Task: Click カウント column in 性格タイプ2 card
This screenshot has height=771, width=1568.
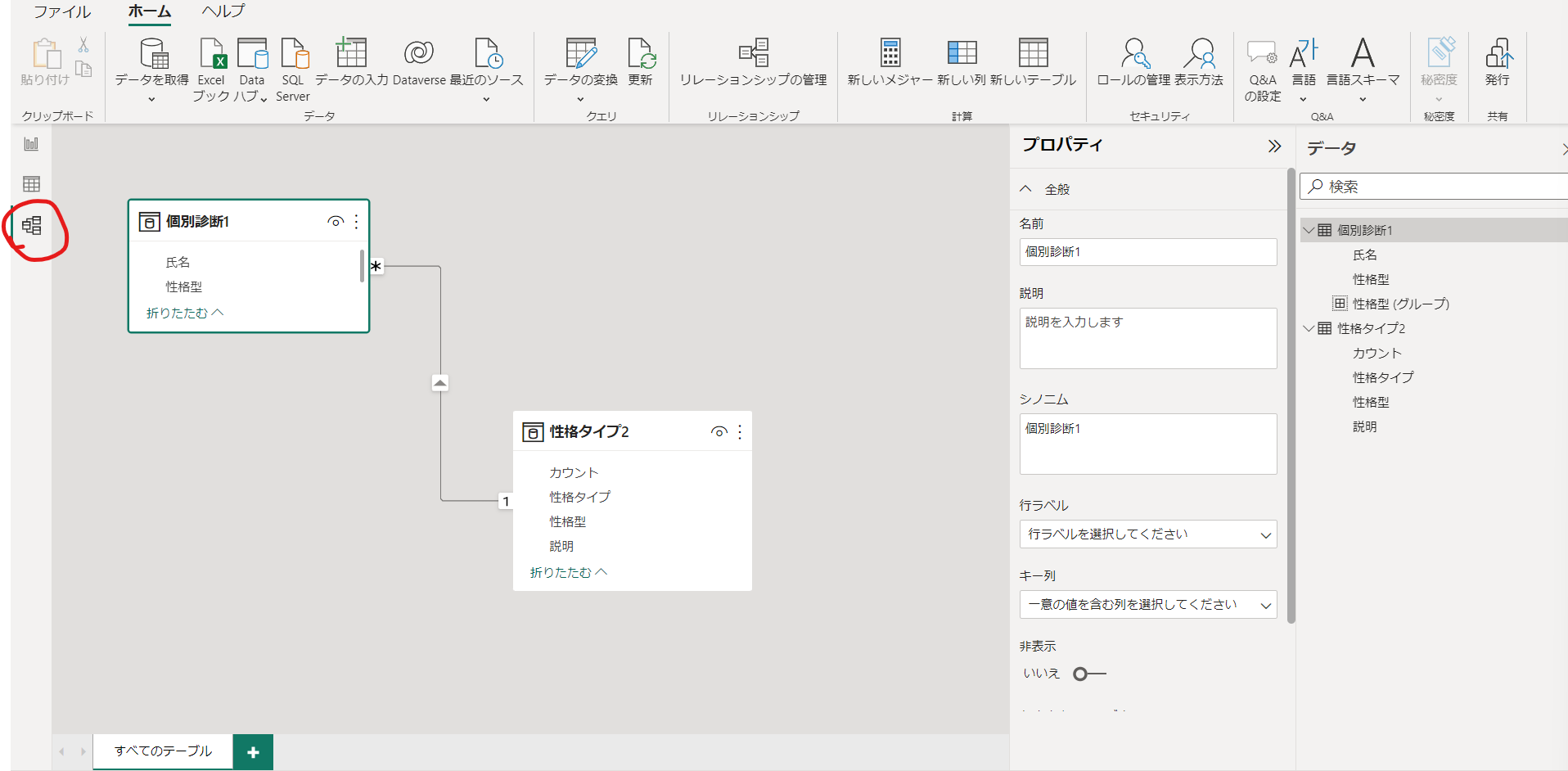Action: [x=574, y=473]
